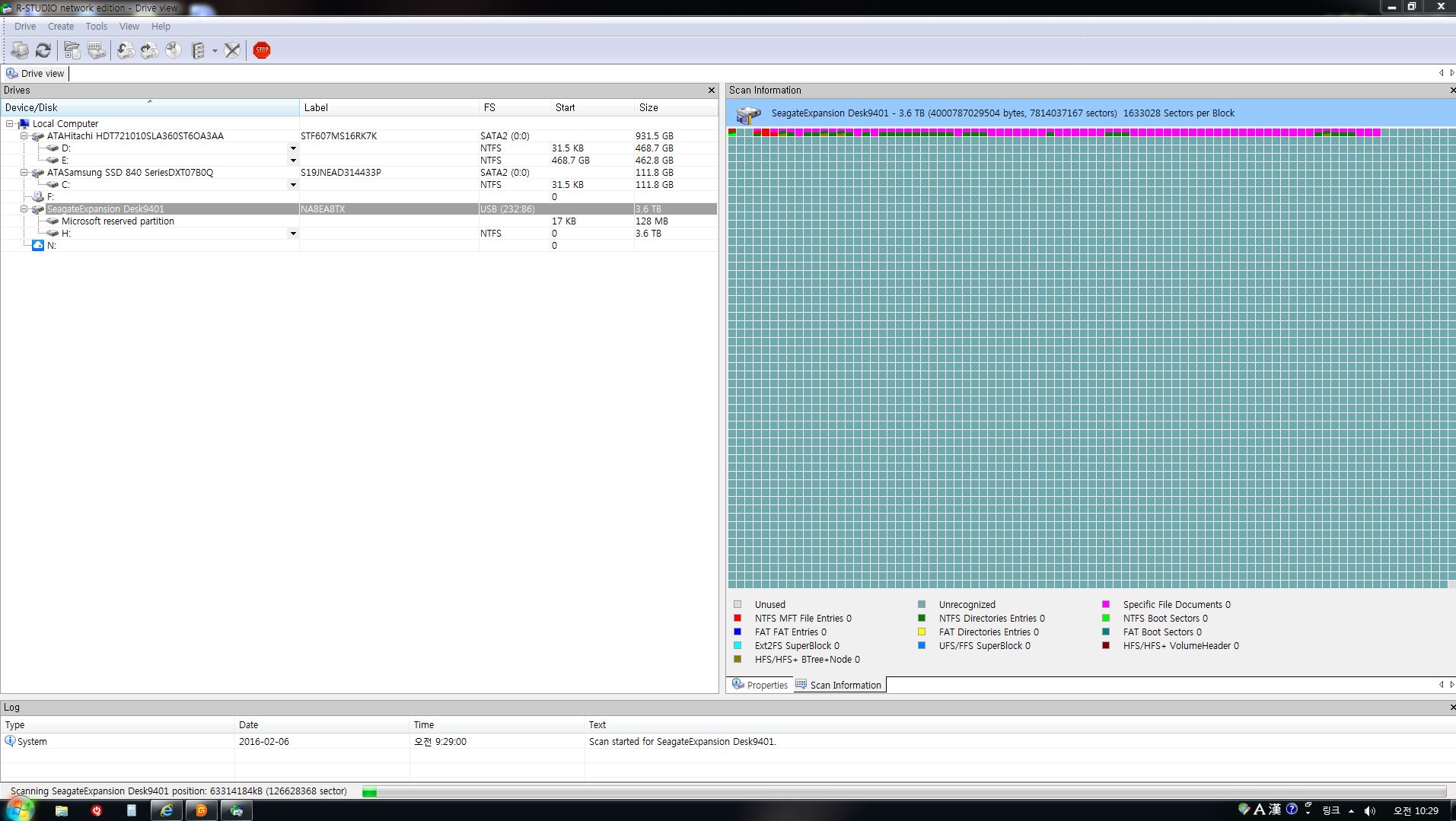The height and width of the screenshot is (821, 1456).
Task: Open the Tools menu
Action: [96, 26]
